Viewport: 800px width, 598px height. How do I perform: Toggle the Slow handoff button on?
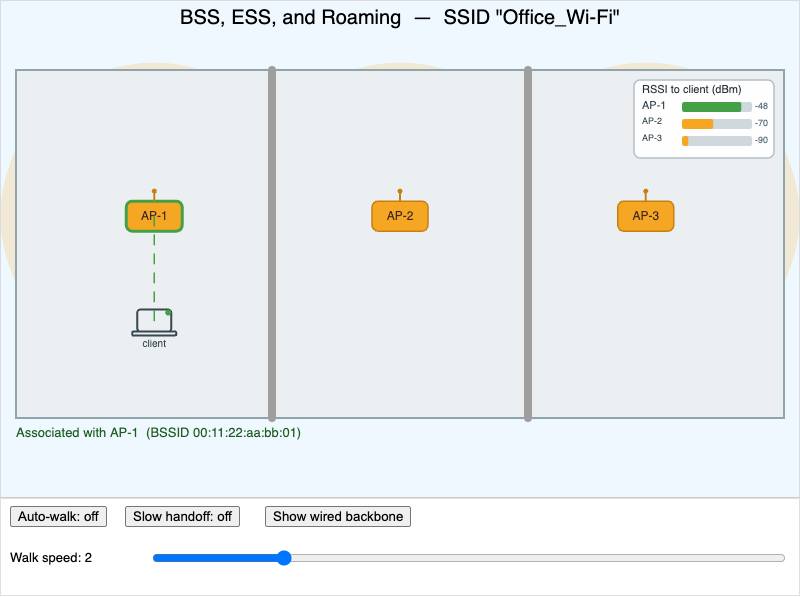click(x=182, y=516)
